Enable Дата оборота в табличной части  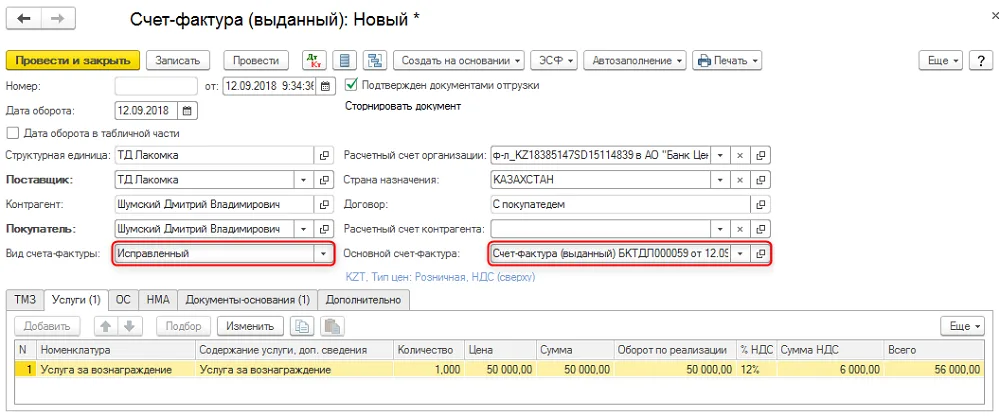(x=12, y=133)
